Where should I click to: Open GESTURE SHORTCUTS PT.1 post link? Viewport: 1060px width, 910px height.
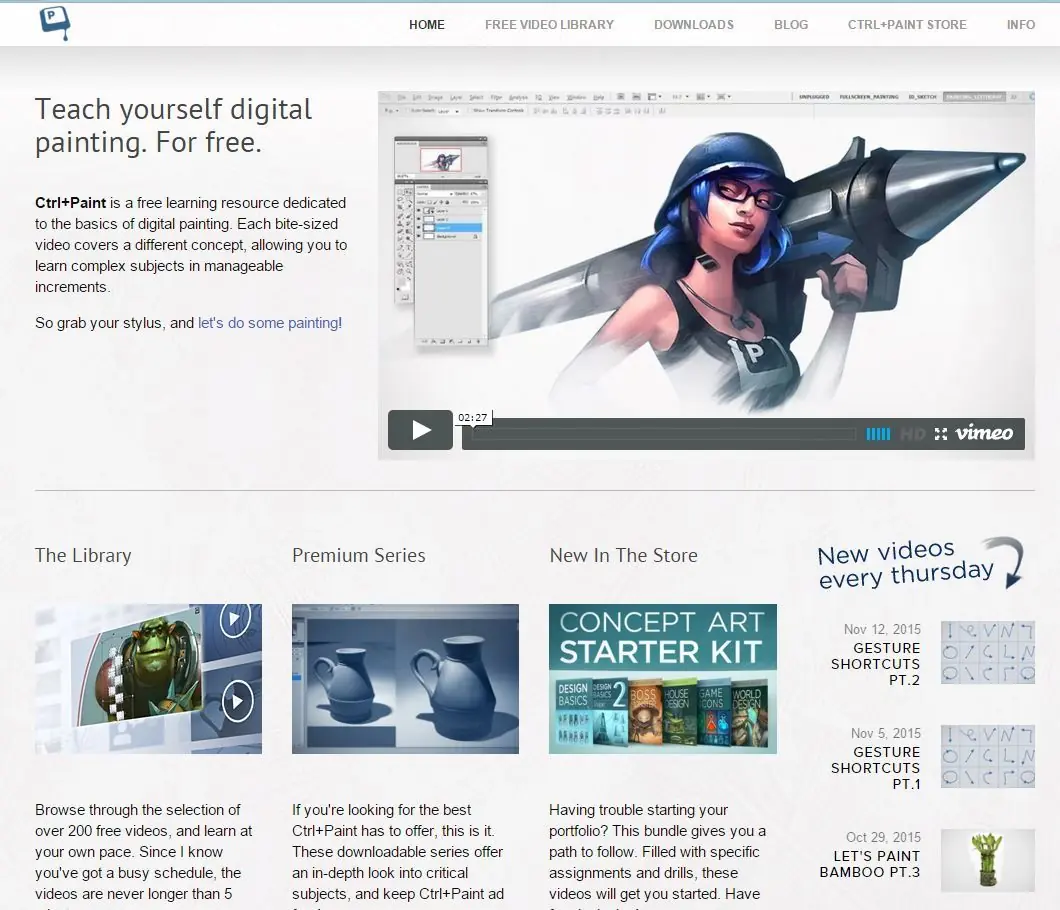click(x=875, y=768)
